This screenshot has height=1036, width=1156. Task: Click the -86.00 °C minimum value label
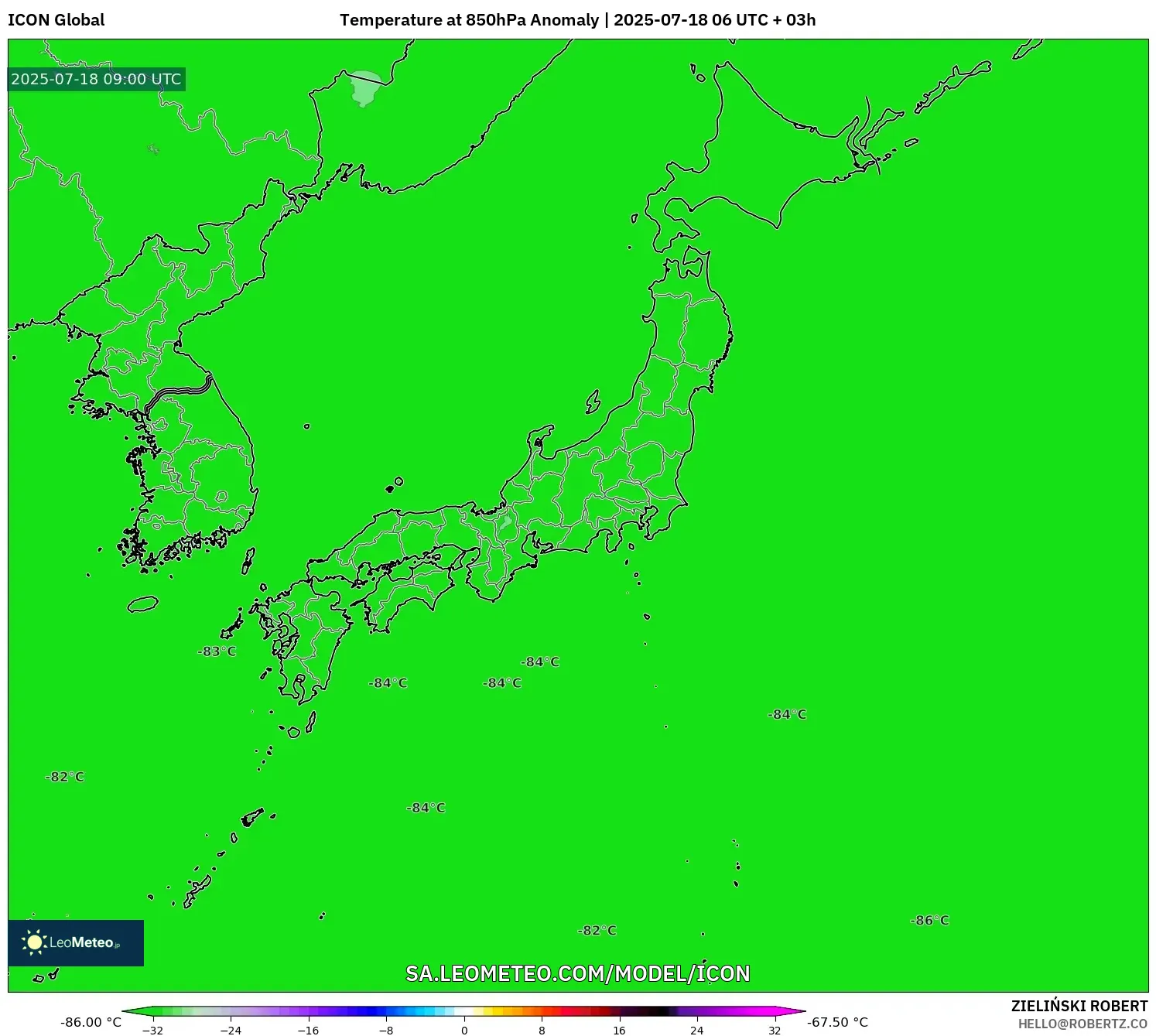point(91,1022)
